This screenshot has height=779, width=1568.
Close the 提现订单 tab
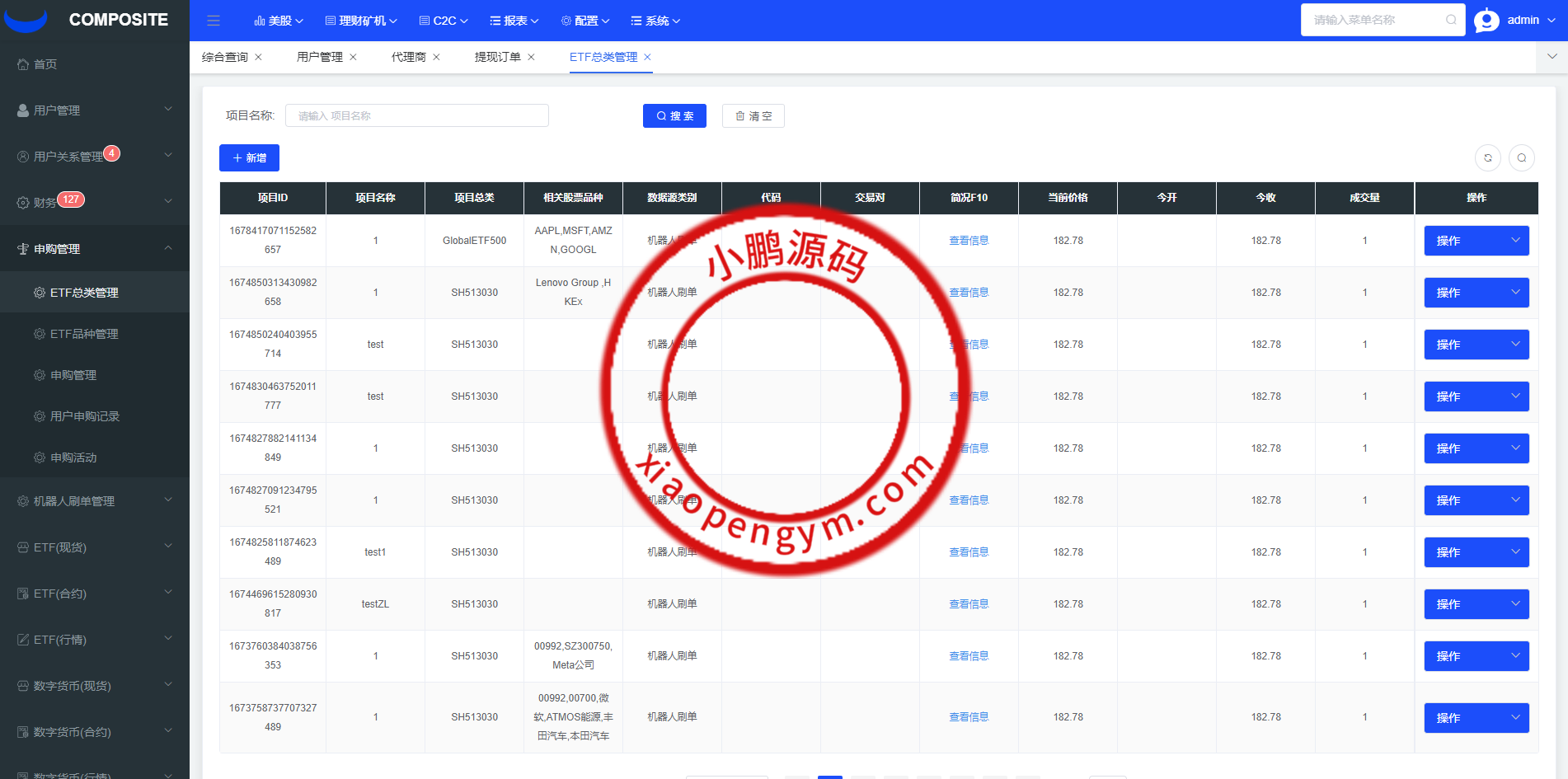point(532,57)
